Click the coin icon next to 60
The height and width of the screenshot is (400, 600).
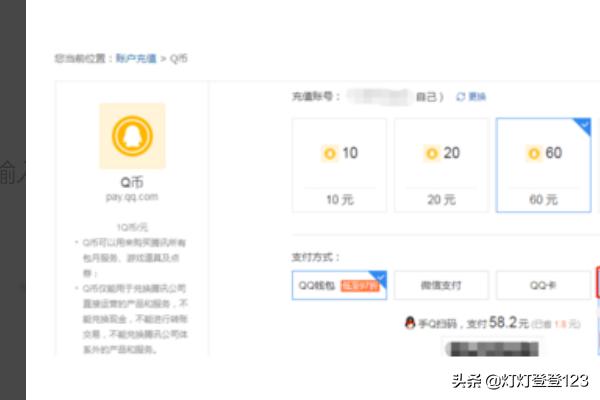[533, 153]
